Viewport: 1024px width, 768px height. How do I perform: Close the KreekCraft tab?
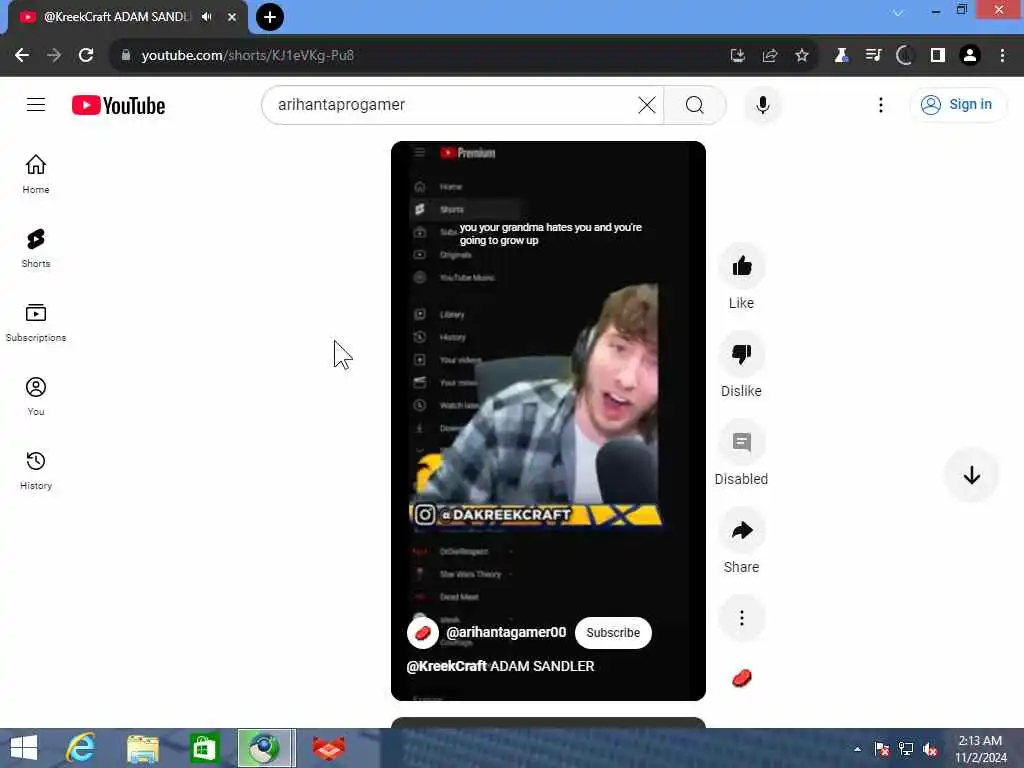[x=232, y=17]
